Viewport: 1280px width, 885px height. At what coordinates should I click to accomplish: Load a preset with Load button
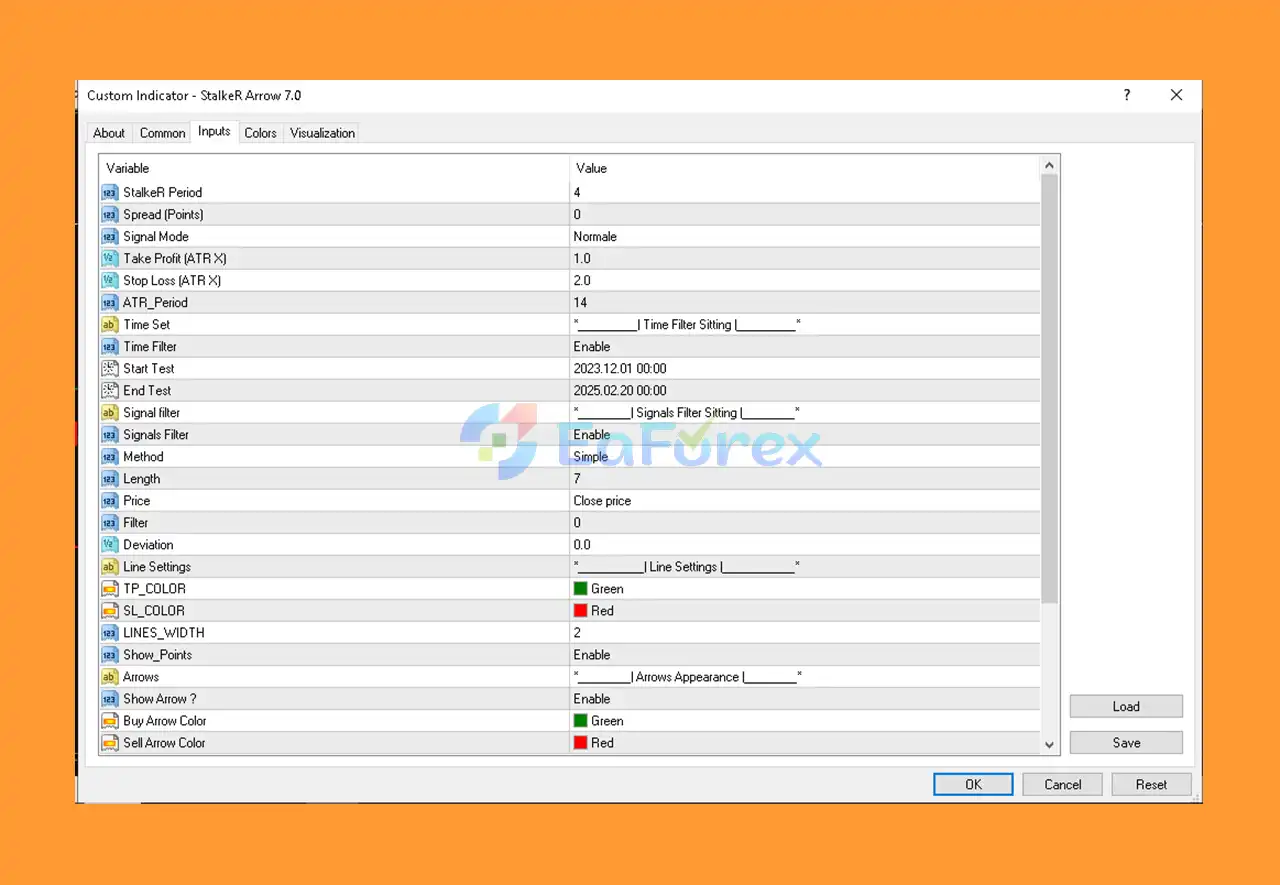[1126, 706]
